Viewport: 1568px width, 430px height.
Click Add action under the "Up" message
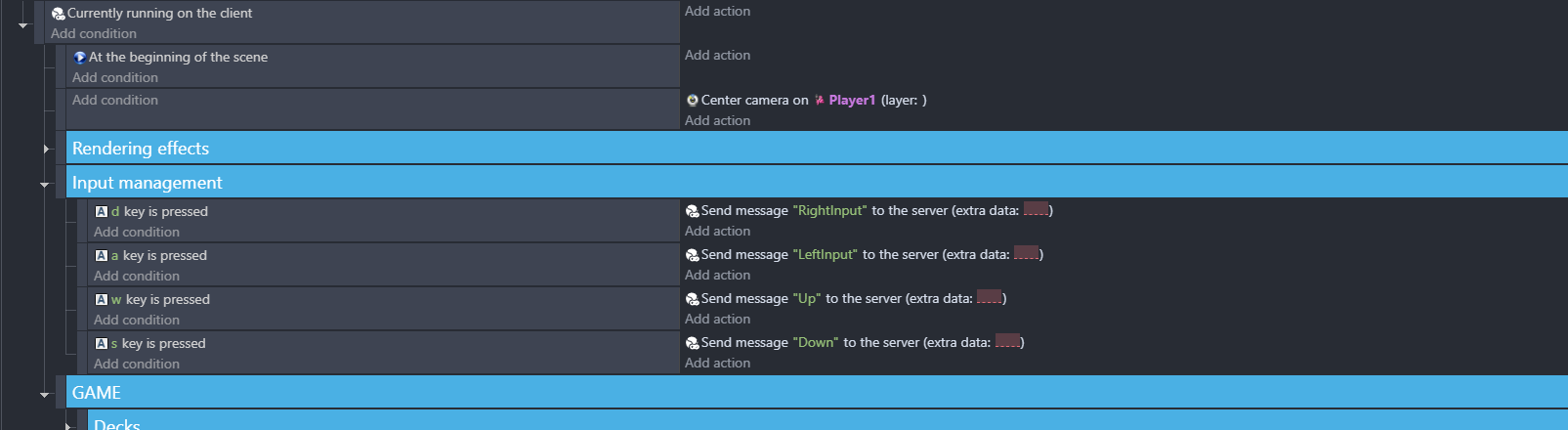coord(718,319)
